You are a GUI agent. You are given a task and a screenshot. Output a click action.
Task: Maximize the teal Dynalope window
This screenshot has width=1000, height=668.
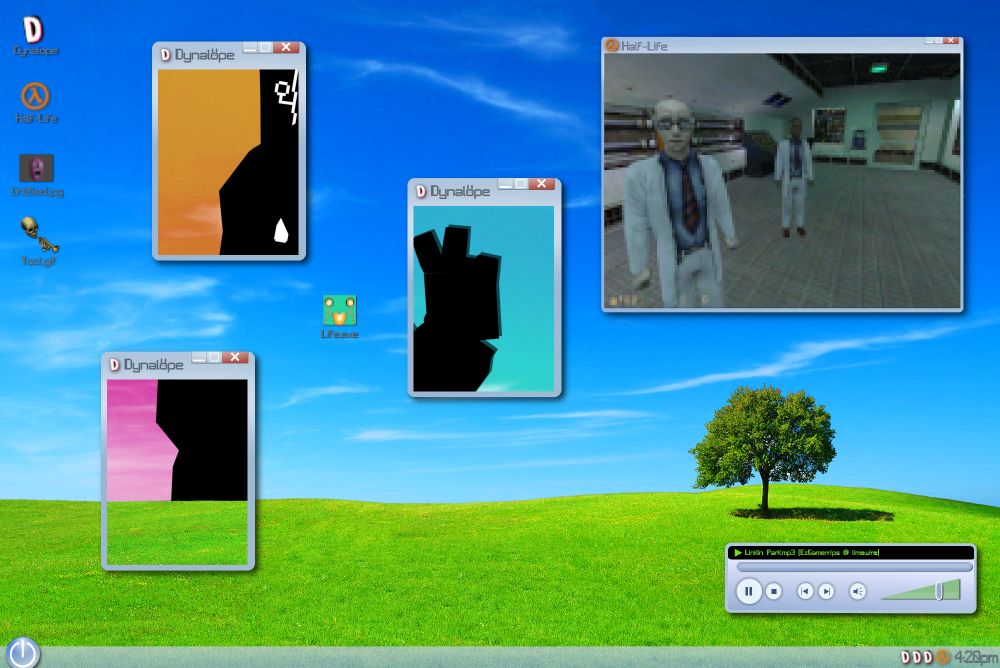pos(520,184)
